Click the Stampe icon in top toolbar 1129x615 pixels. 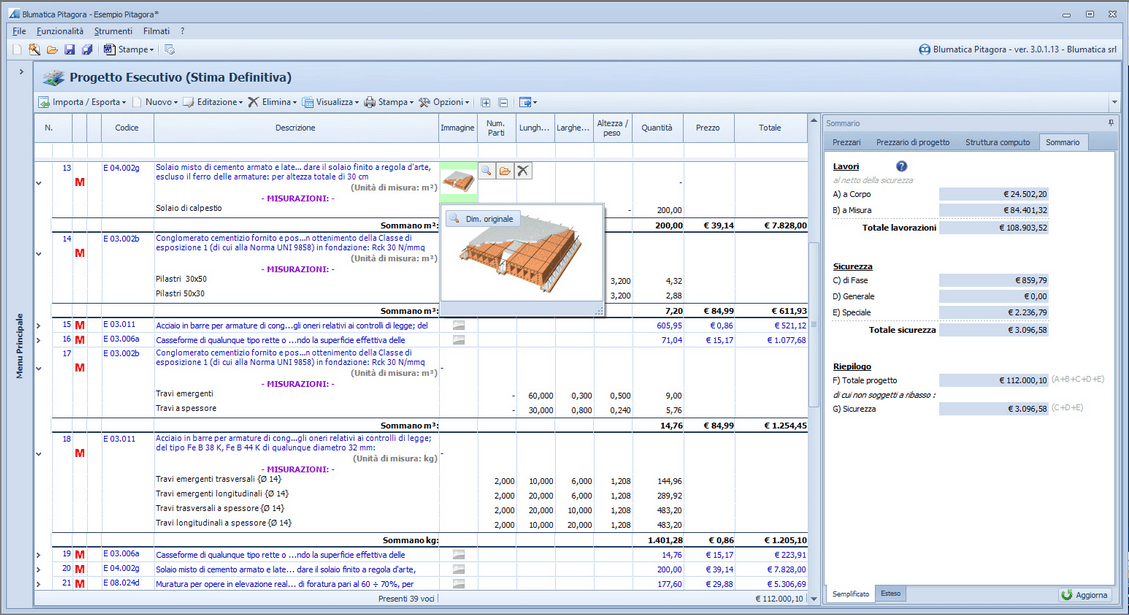point(109,50)
